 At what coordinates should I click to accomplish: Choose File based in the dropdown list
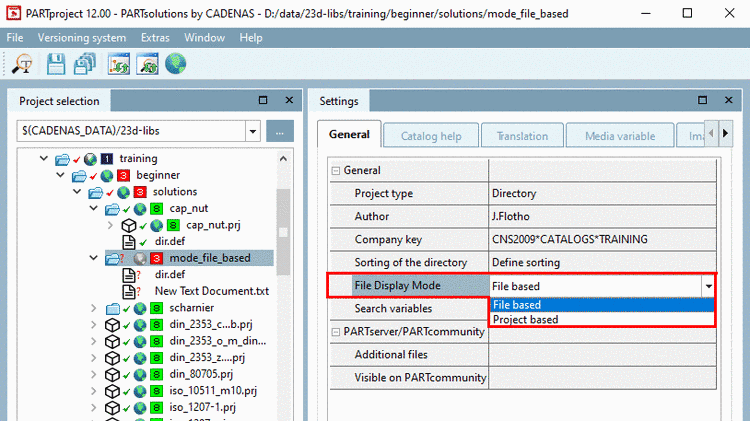602,305
